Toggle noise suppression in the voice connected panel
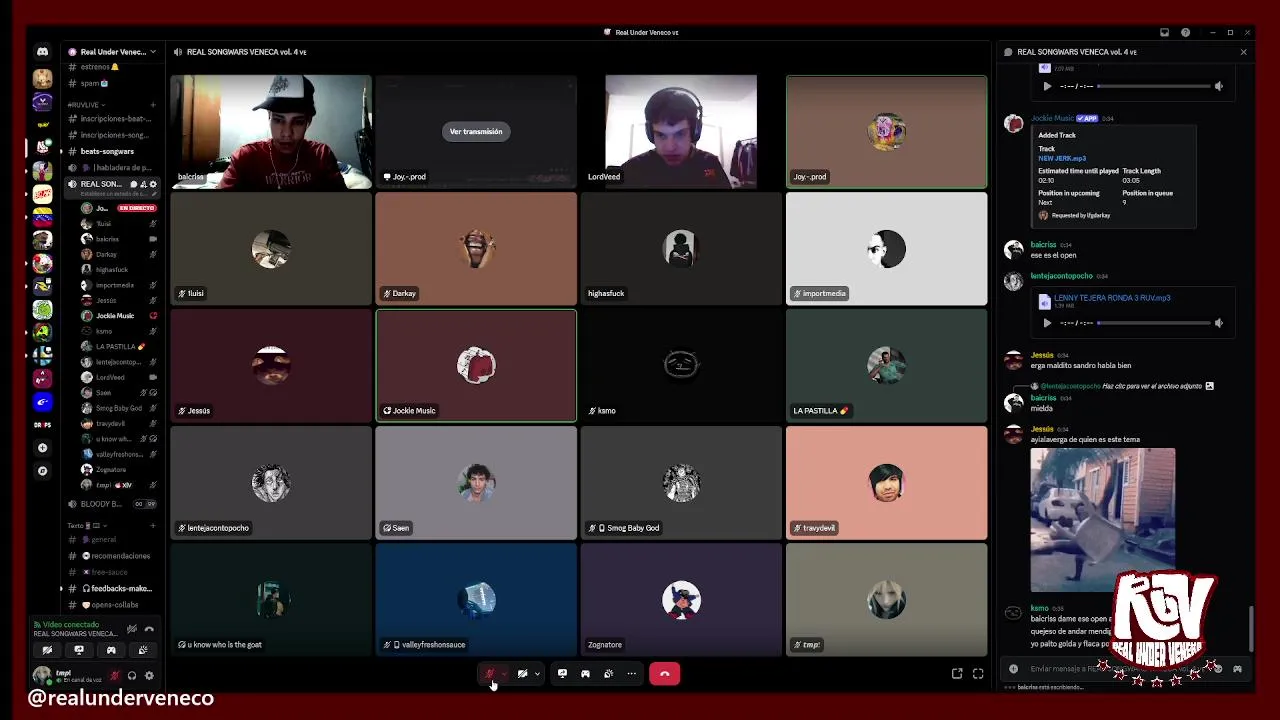1280x720 pixels. tap(132, 629)
